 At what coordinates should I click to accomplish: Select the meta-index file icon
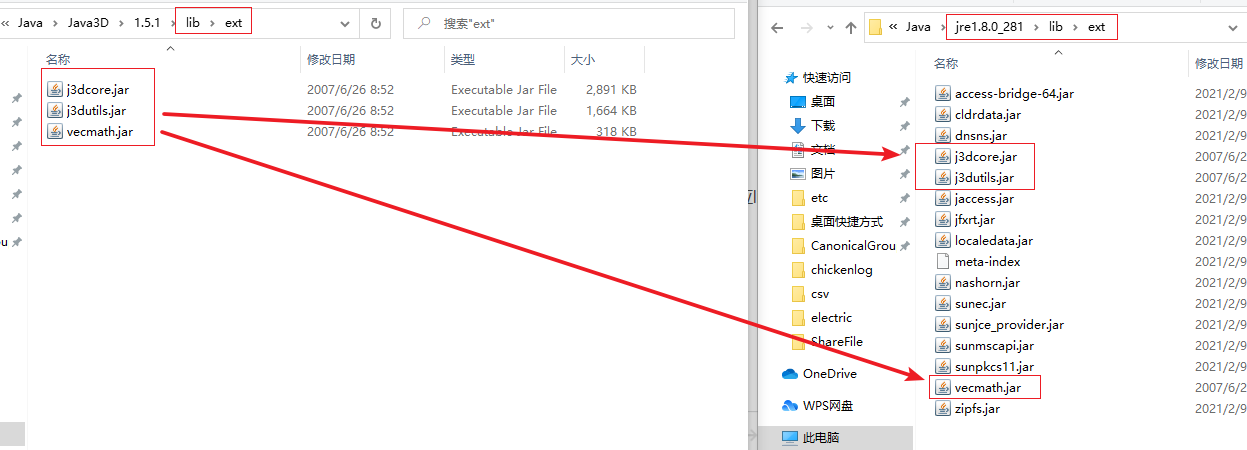[943, 261]
